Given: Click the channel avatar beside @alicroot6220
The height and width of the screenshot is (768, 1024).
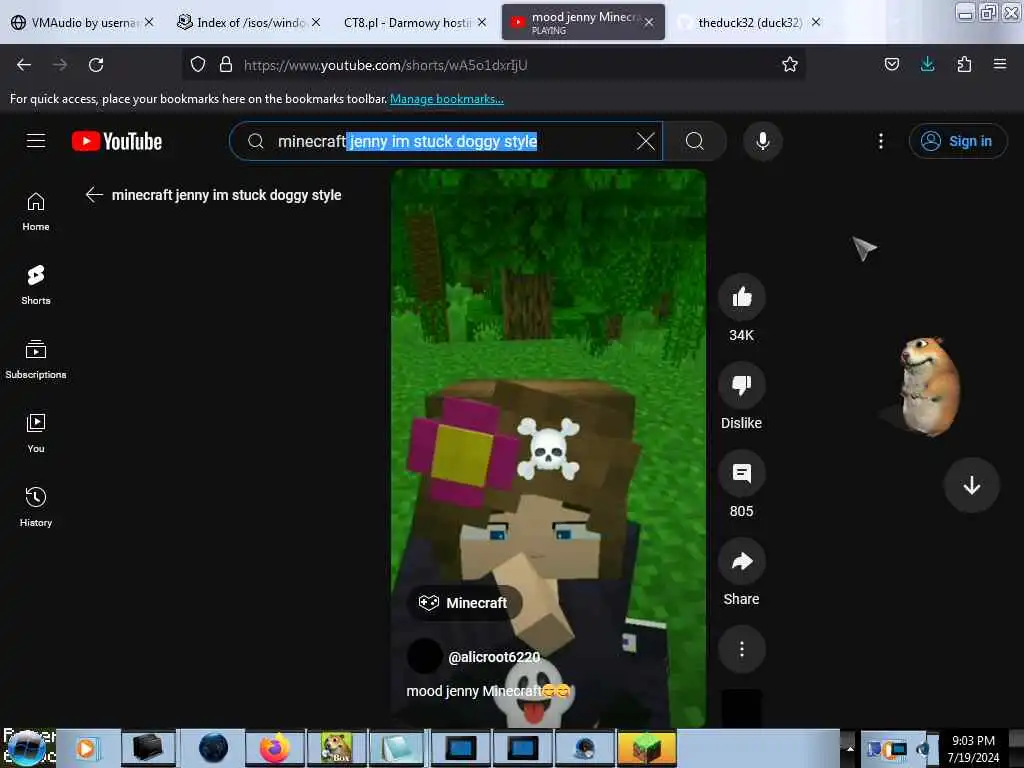Looking at the screenshot, I should coord(424,656).
